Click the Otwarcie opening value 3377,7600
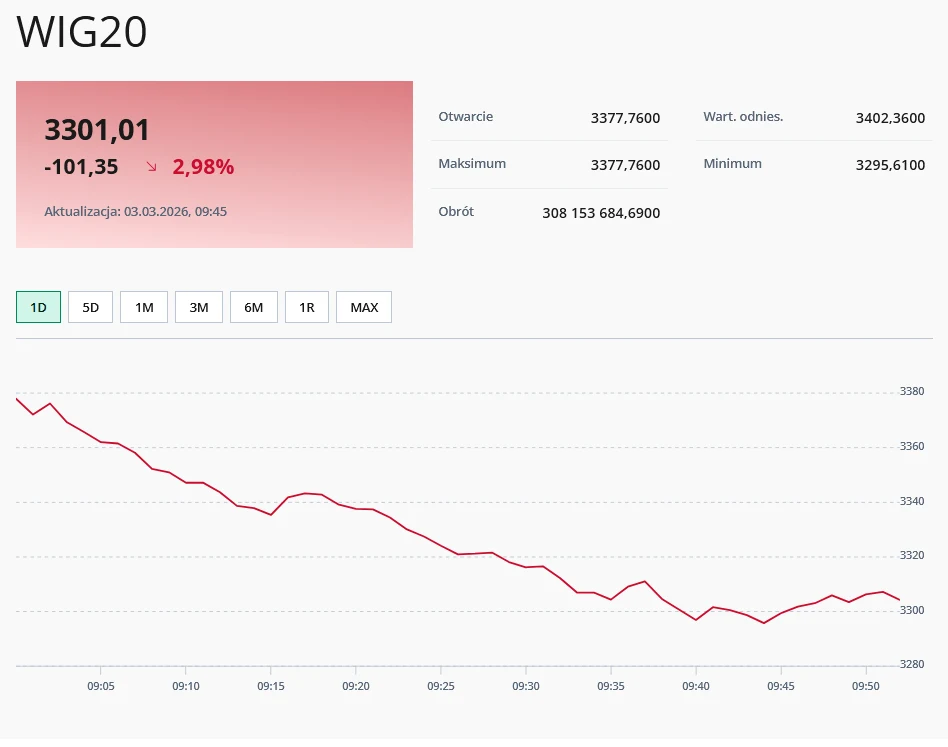The image size is (948, 747). [x=625, y=118]
